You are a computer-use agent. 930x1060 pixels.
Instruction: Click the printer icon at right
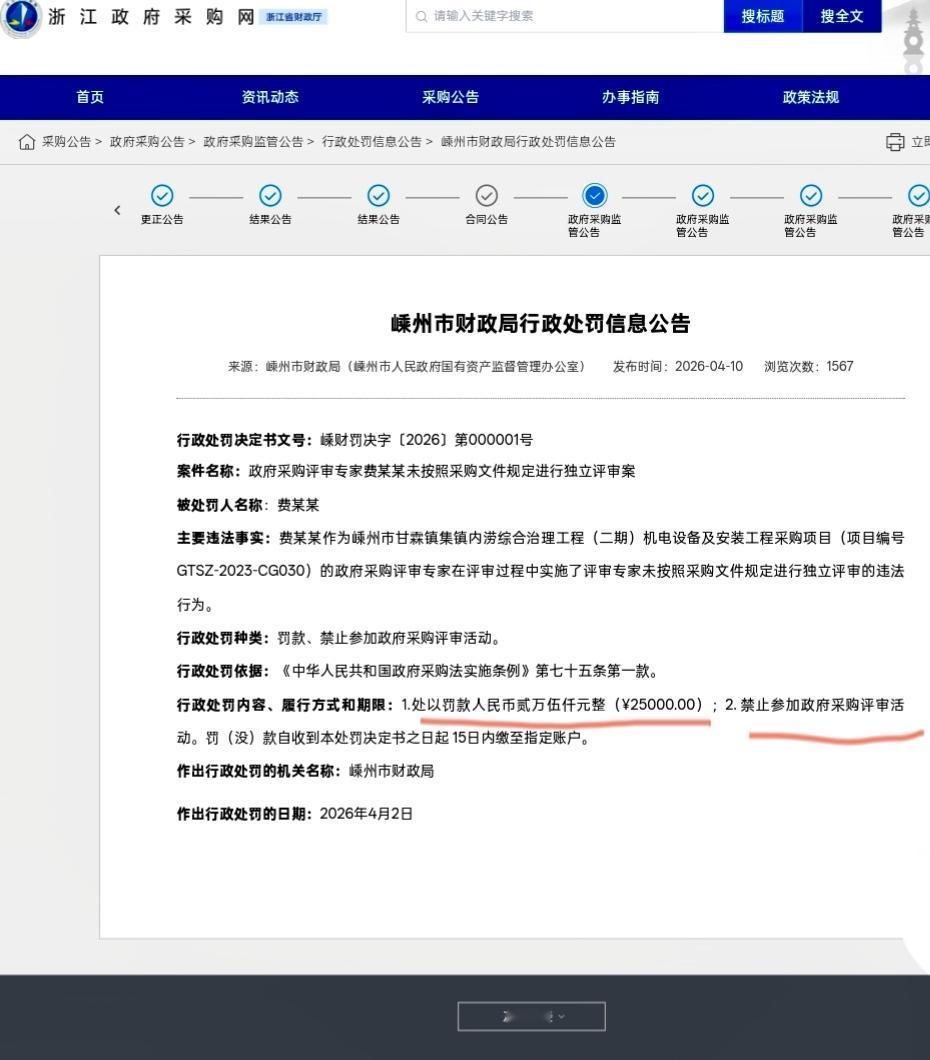(x=895, y=142)
